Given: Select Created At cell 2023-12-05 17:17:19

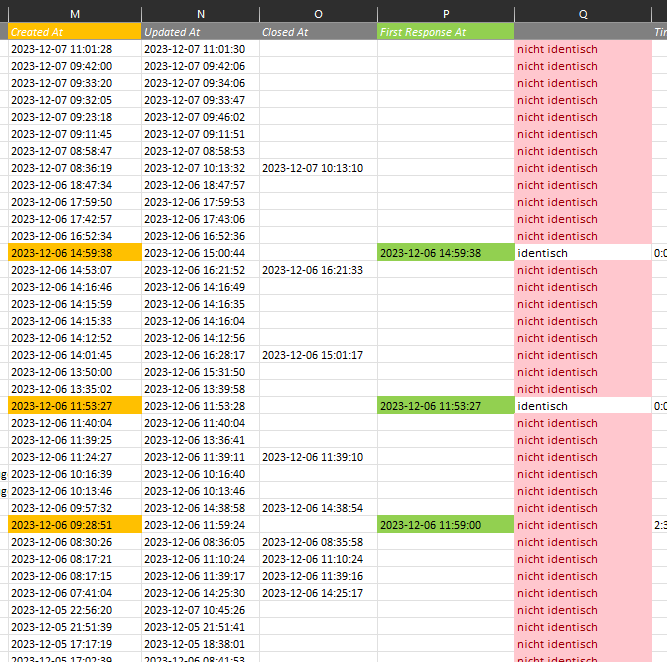Looking at the screenshot, I should [x=75, y=645].
